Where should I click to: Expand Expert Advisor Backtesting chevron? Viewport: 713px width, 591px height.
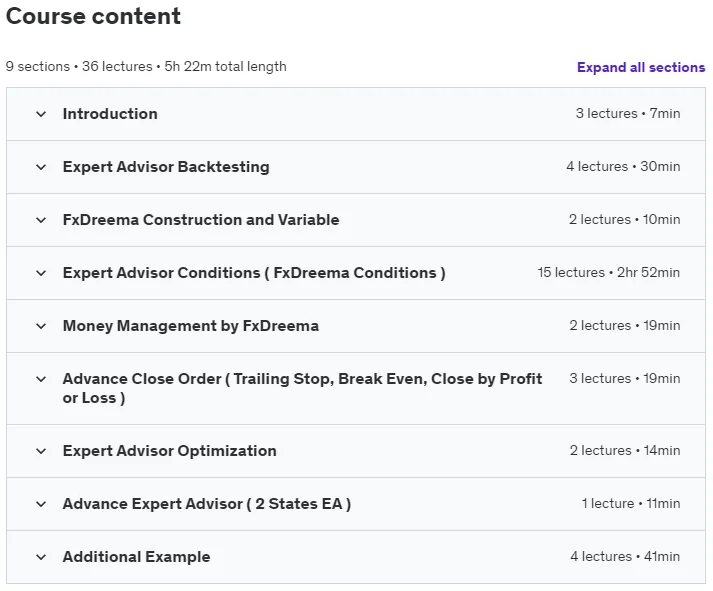click(41, 167)
